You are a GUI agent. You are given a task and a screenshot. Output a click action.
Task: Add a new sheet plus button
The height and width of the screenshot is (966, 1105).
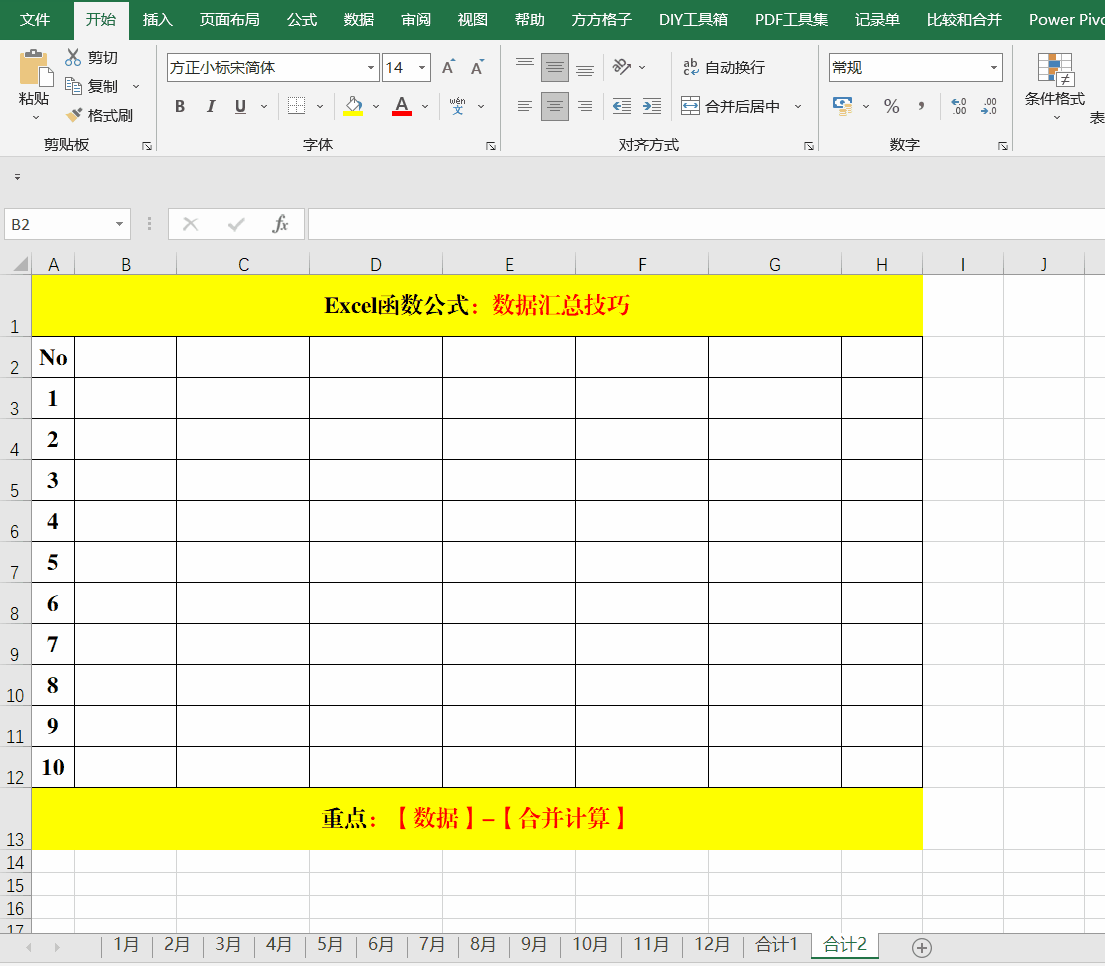tap(922, 947)
